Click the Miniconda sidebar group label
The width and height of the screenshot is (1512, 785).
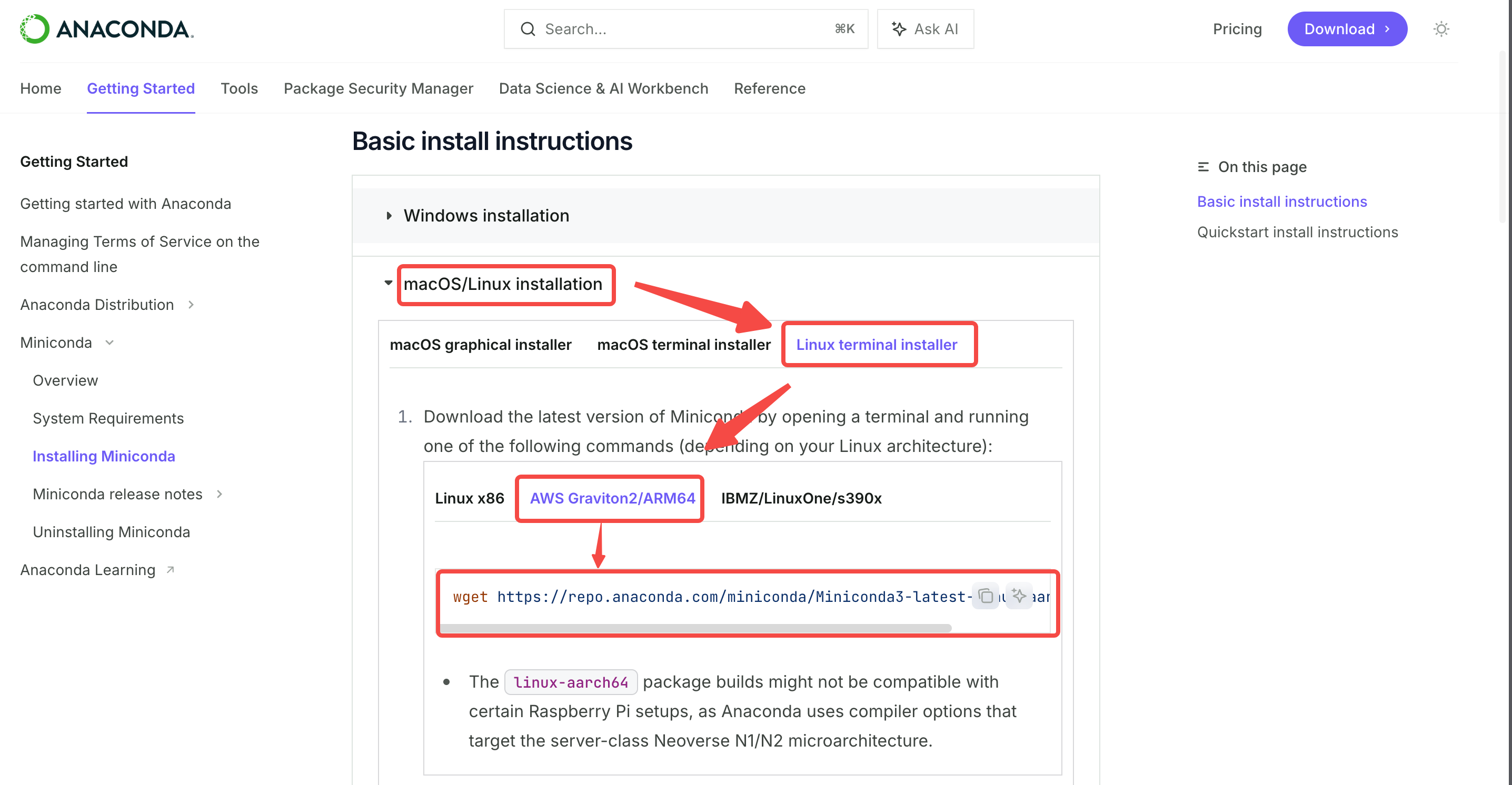(x=56, y=343)
